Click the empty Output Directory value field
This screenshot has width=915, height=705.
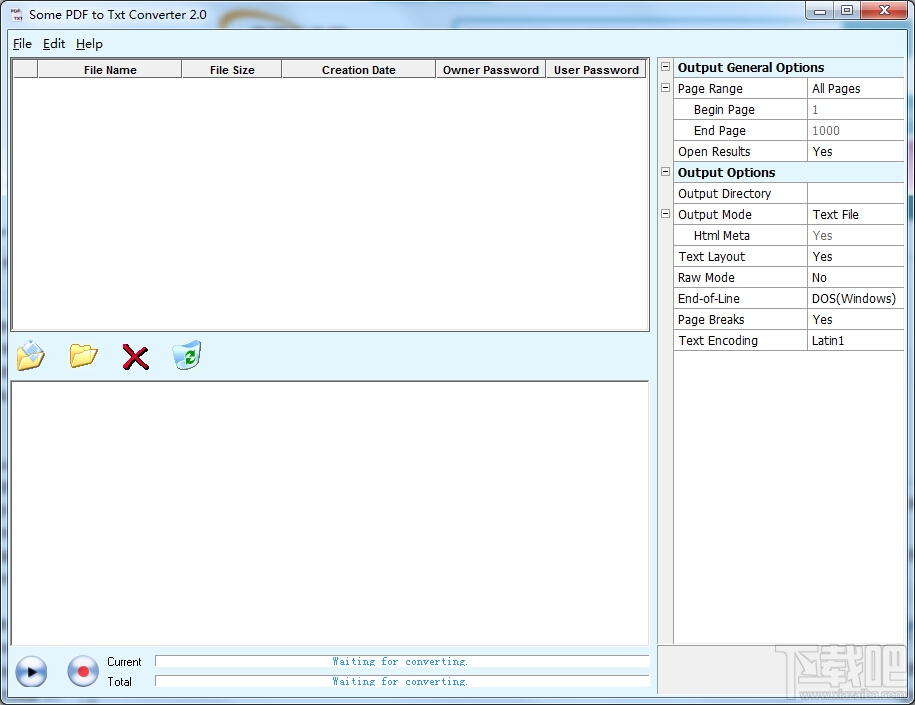[855, 194]
